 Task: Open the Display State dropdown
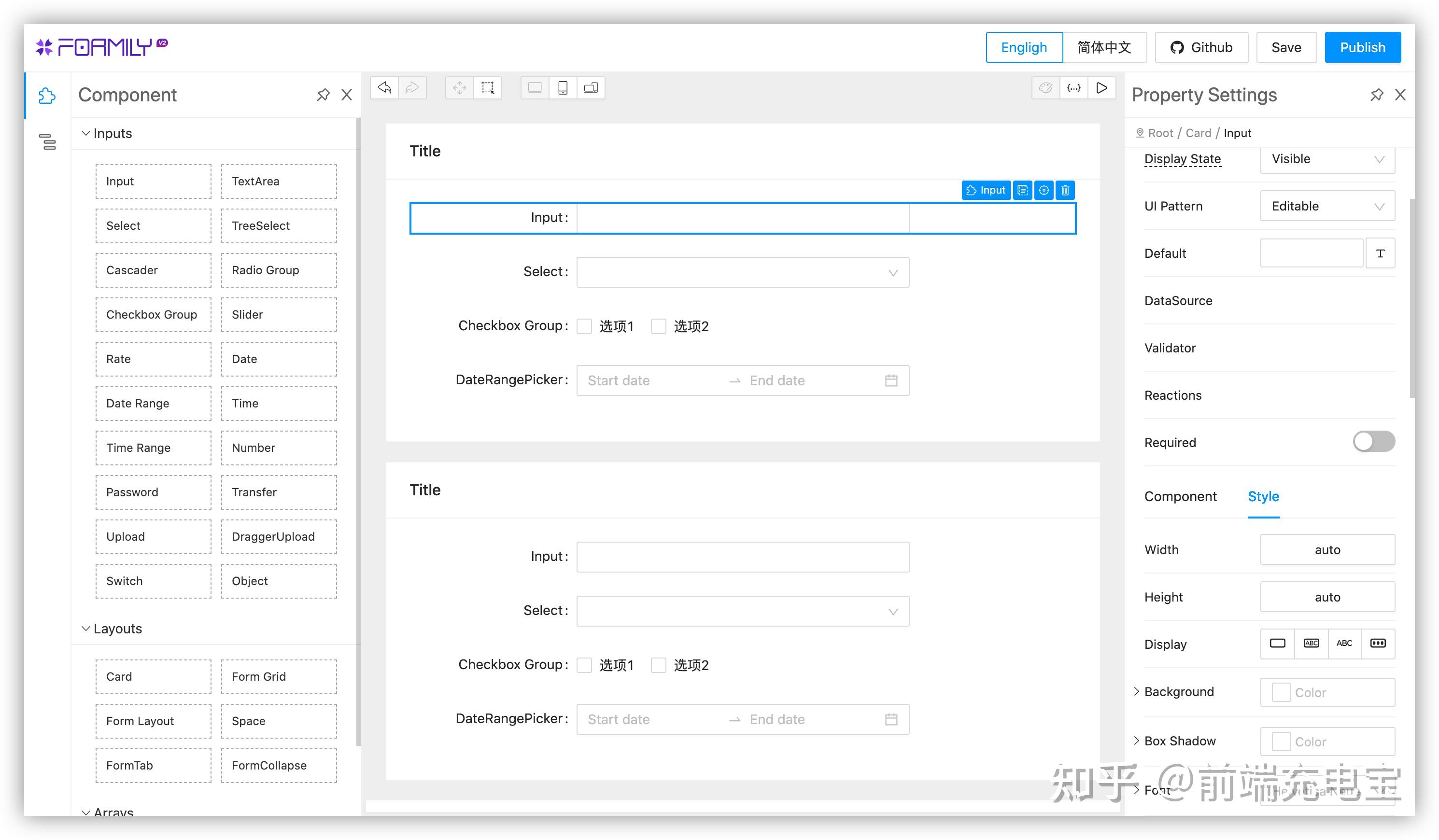(1327, 159)
